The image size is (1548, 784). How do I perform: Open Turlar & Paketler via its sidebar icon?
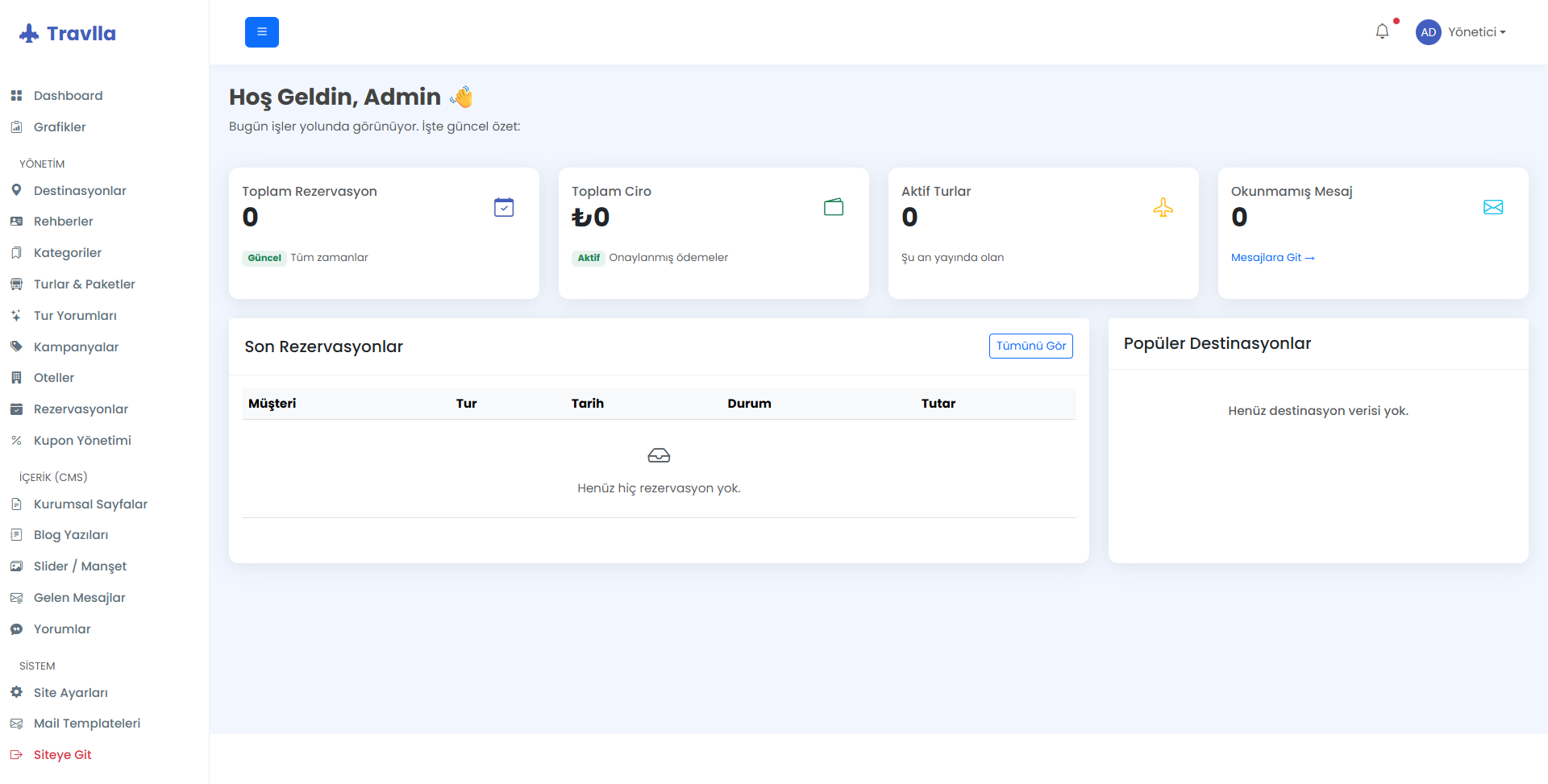(x=16, y=284)
